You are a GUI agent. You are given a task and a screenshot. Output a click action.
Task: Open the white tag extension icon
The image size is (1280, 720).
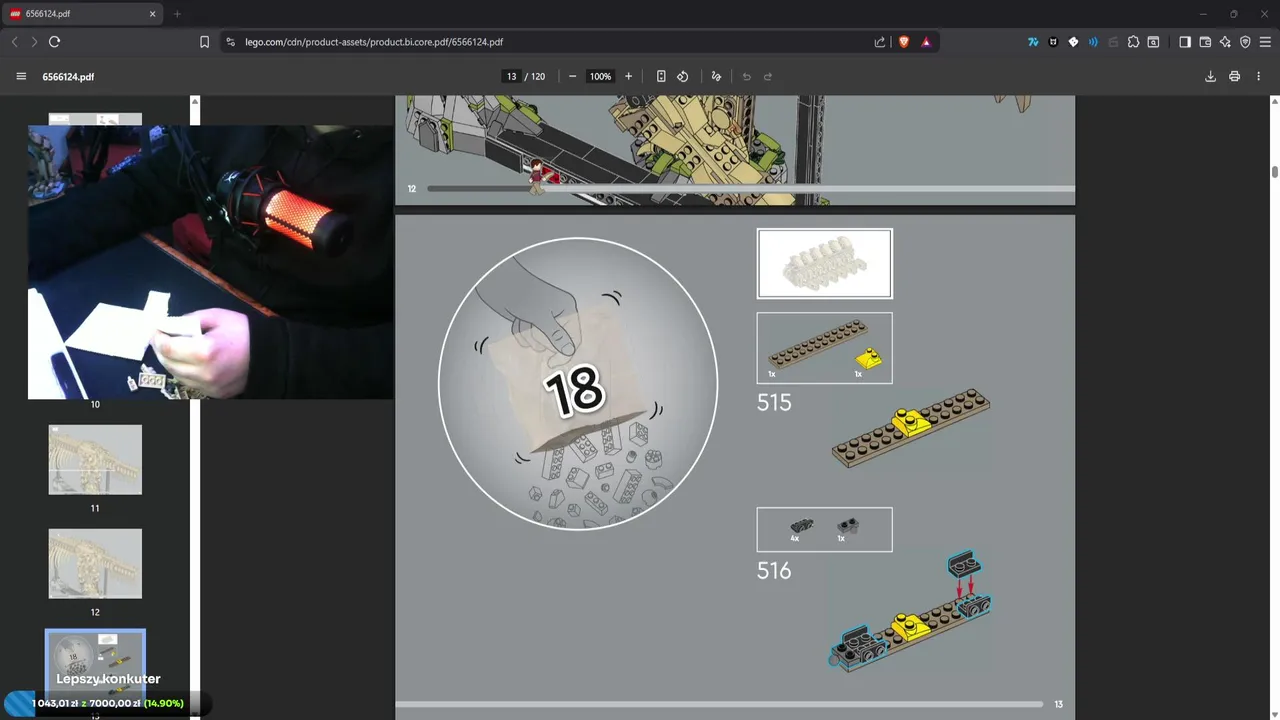click(x=1073, y=42)
